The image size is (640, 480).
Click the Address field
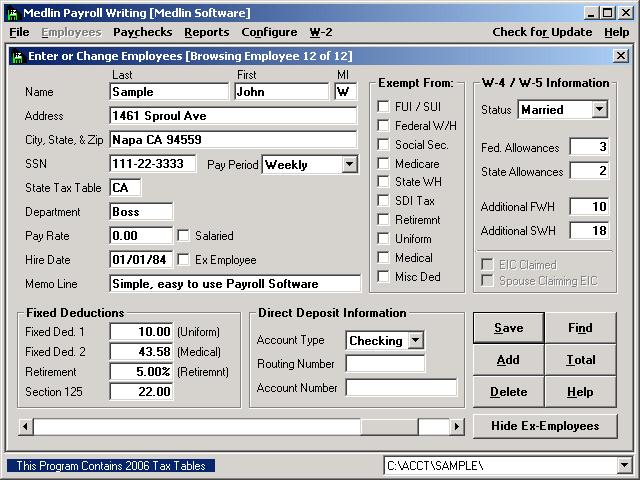(x=233, y=116)
